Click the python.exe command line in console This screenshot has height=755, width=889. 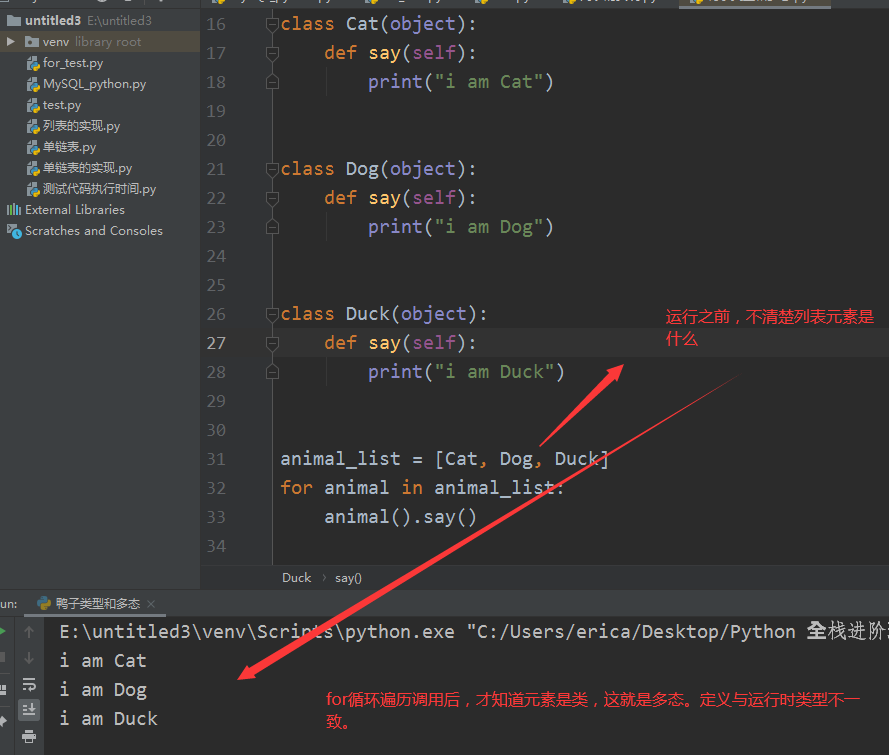click(x=474, y=631)
